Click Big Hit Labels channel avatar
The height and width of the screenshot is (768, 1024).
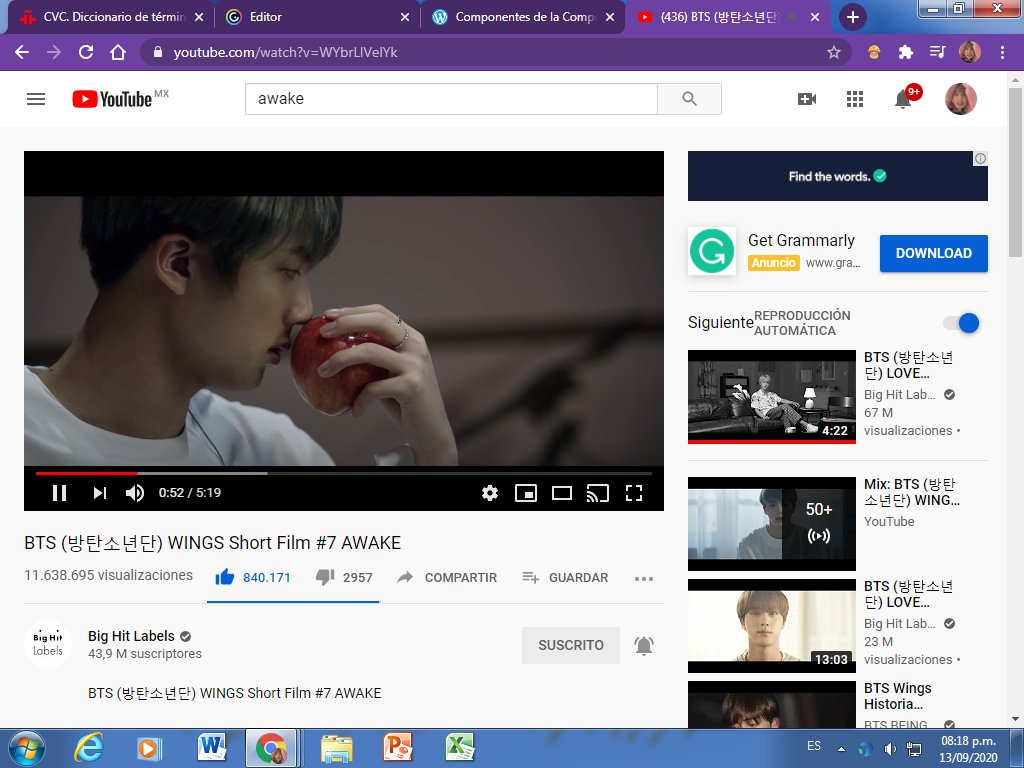[48, 644]
